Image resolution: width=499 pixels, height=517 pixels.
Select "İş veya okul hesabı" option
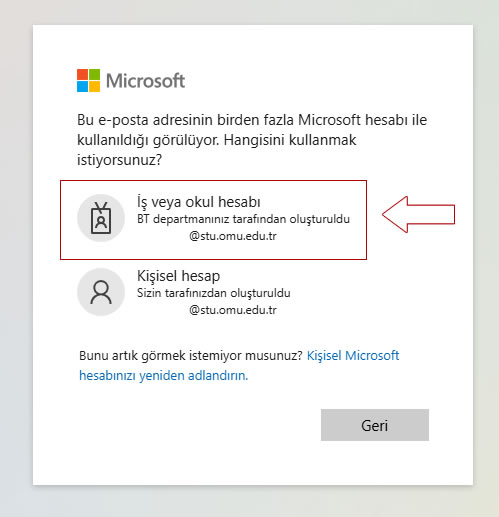tap(213, 220)
